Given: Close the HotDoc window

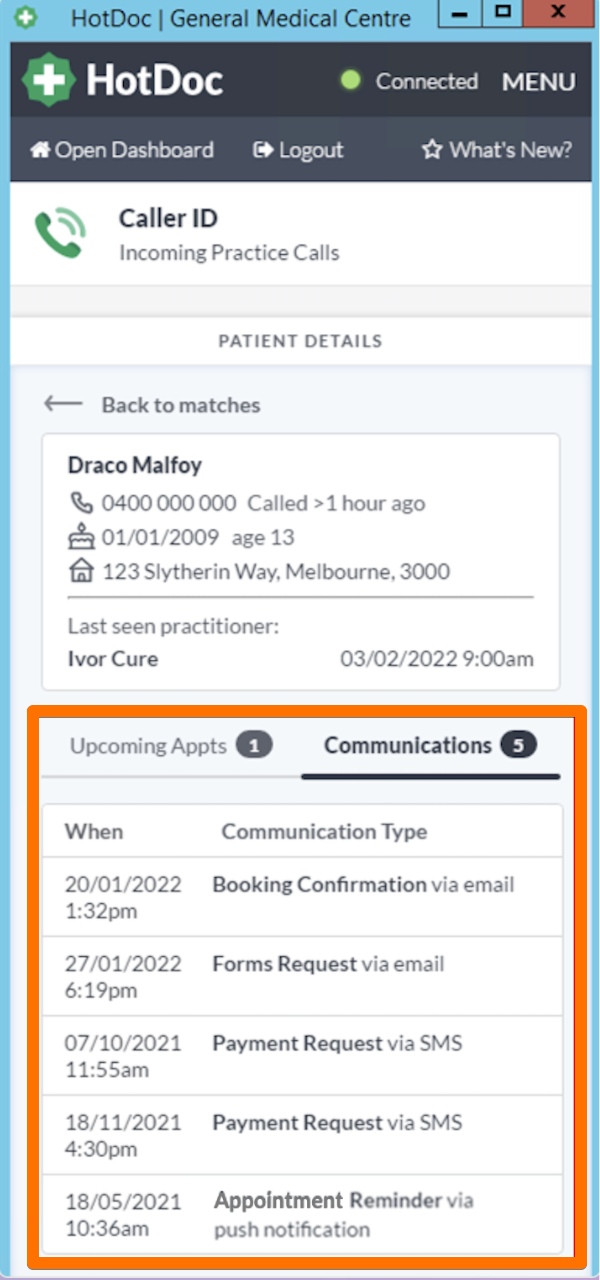Looking at the screenshot, I should [559, 14].
